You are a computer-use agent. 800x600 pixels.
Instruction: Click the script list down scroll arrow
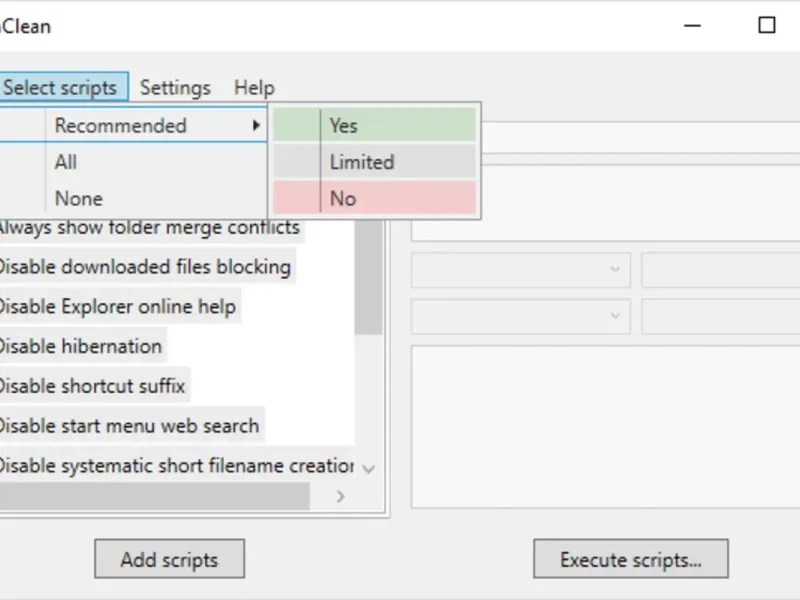[x=368, y=468]
